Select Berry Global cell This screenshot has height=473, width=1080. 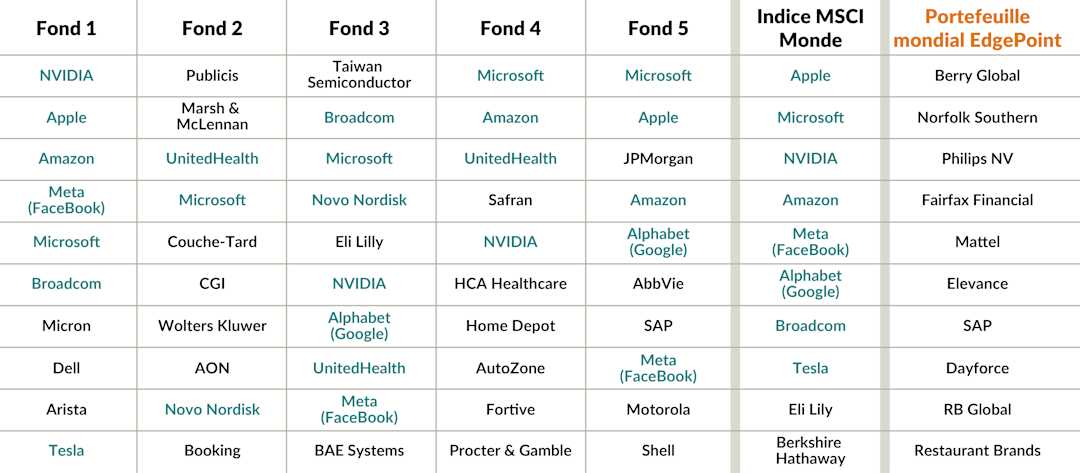(x=977, y=75)
